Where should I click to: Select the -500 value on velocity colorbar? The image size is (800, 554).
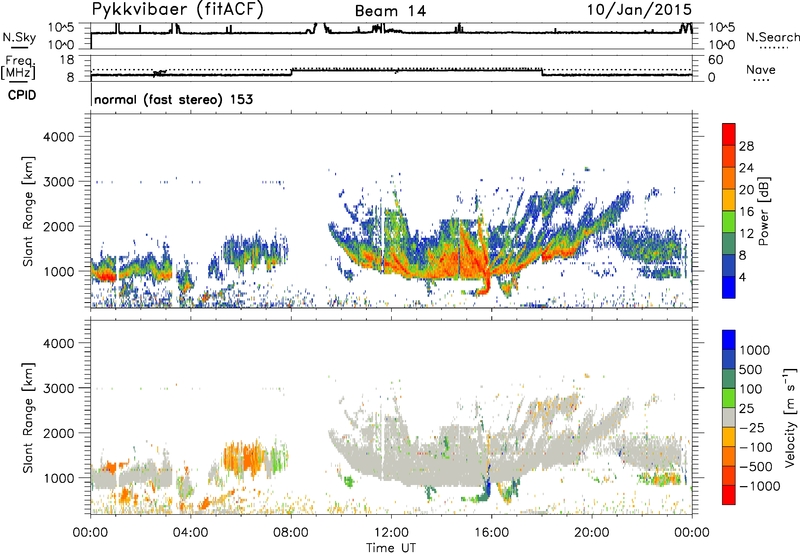pyautogui.click(x=756, y=467)
